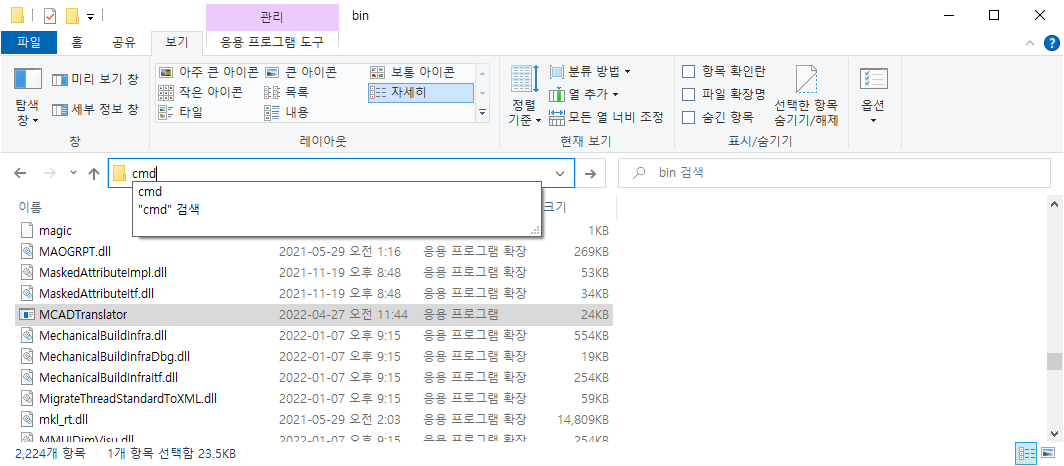Screen dimensions: 1064x466
Task: Enable Item check boxes (항목 확인란)
Action: click(723, 71)
